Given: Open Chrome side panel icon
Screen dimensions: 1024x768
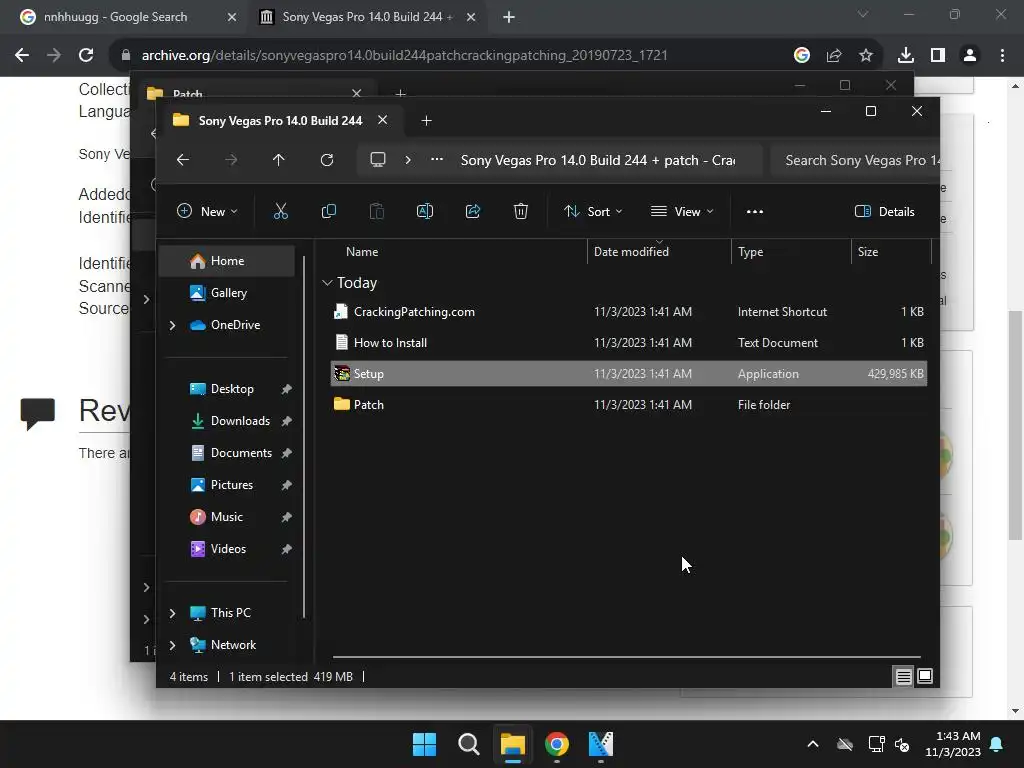Looking at the screenshot, I should click(x=938, y=56).
